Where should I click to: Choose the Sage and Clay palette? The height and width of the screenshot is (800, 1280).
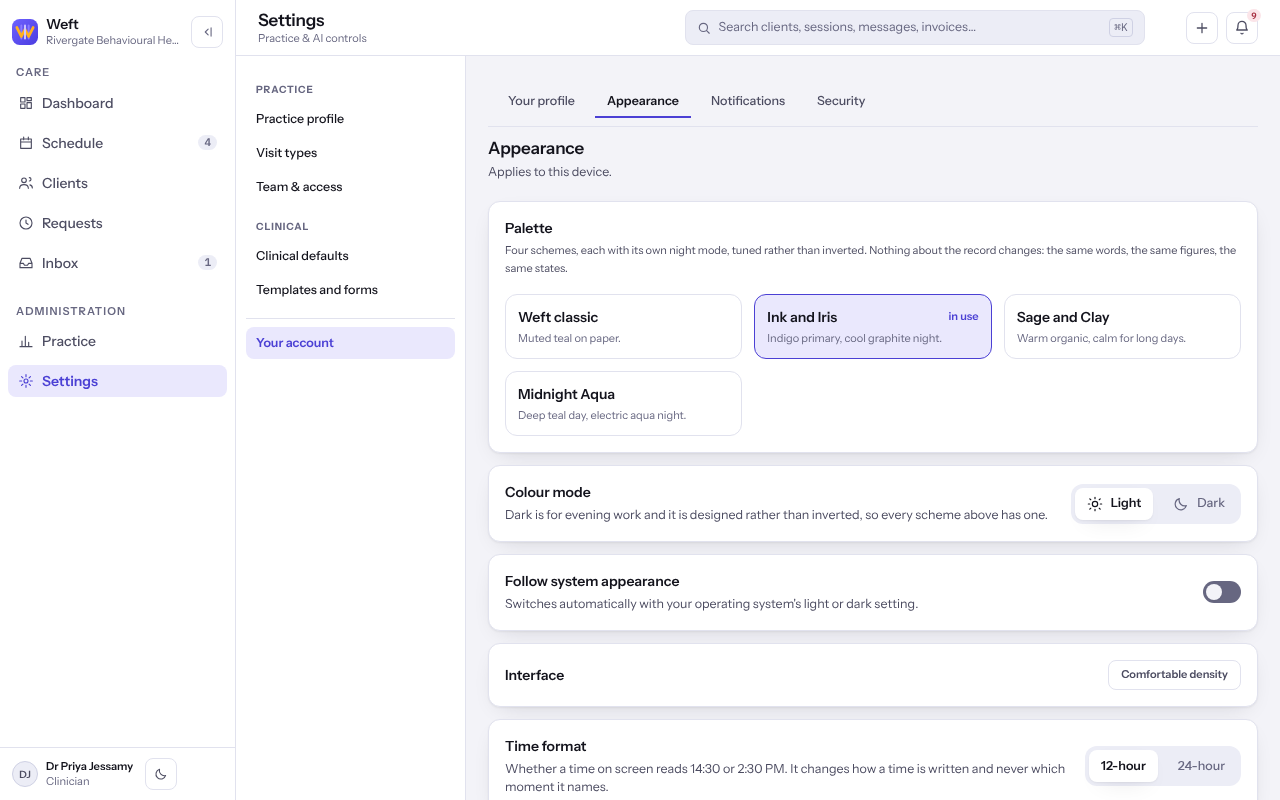coord(1122,326)
